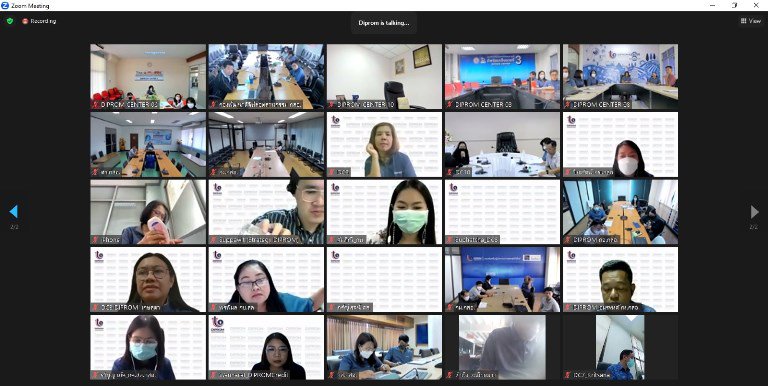This screenshot has height=386, width=768.
Task: Select the DIPROM CENTER 10 video tile
Action: [x=384, y=77]
